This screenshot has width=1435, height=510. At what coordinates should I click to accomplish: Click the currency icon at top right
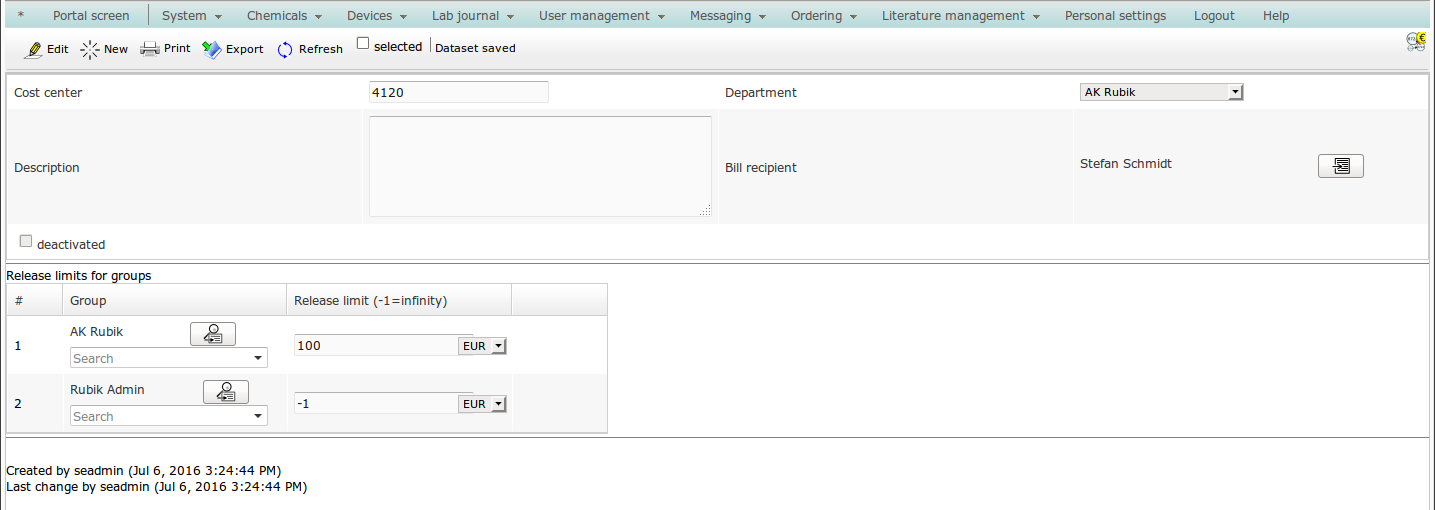tap(1415, 41)
